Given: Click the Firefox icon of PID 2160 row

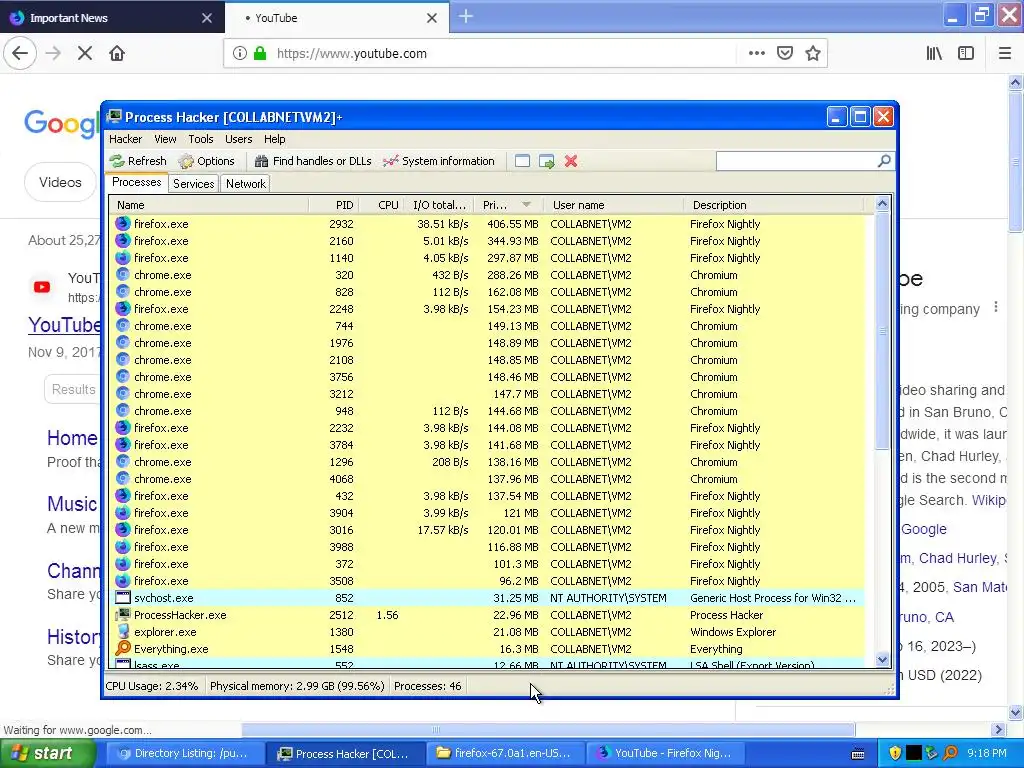Looking at the screenshot, I should (x=123, y=240).
